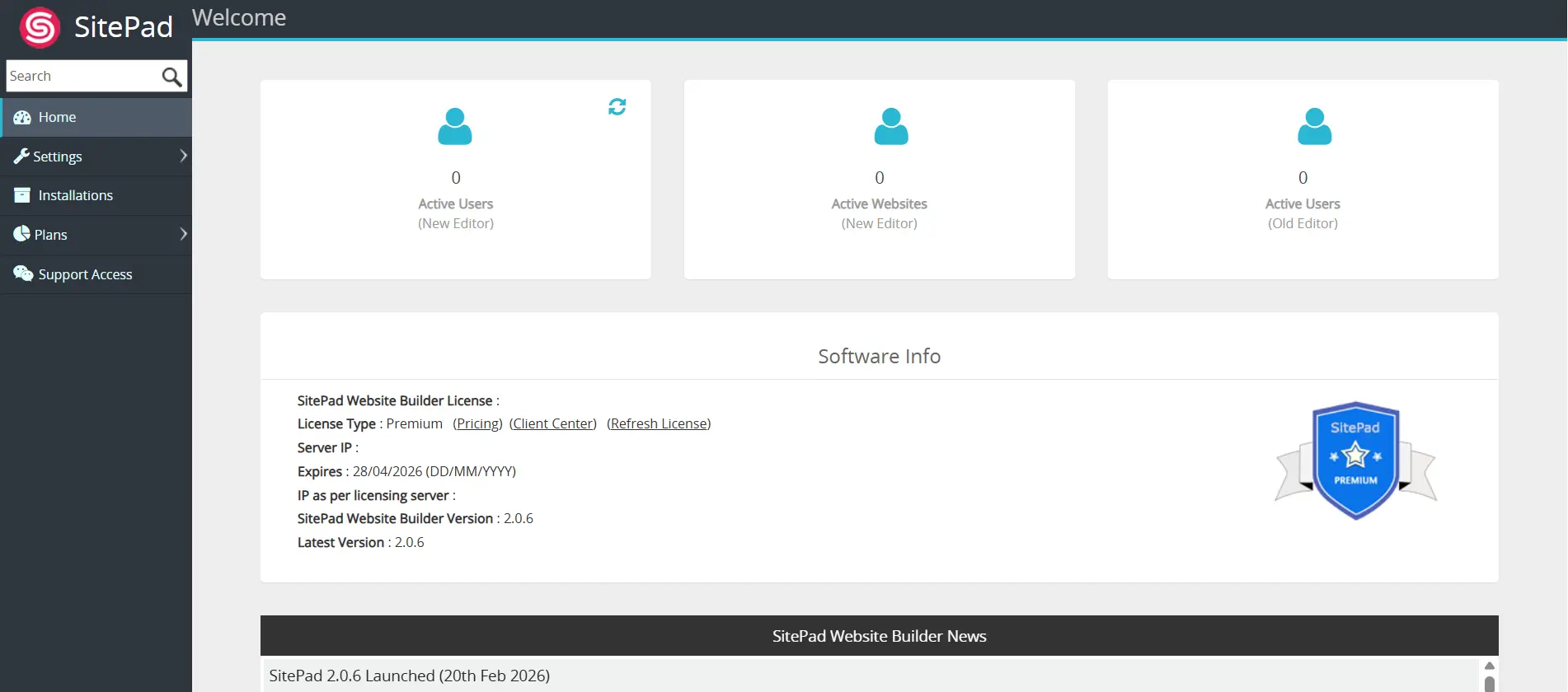Click the SitePad Premium badge

coord(1356,461)
